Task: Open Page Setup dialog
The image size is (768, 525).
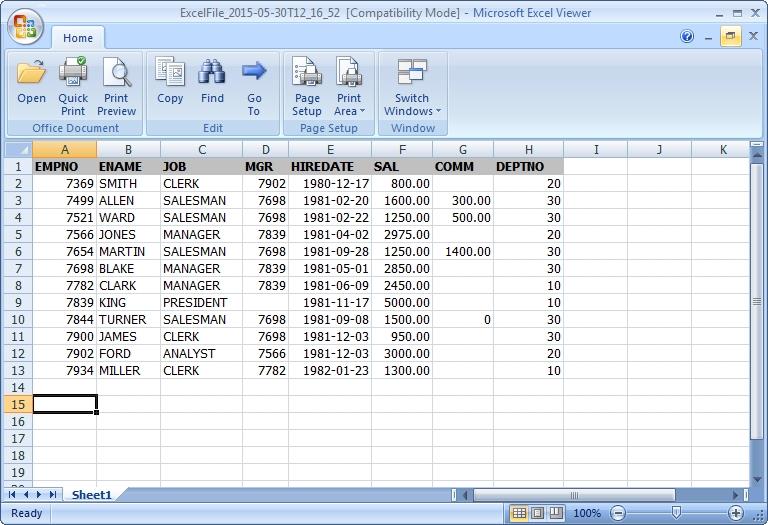Action: (307, 74)
